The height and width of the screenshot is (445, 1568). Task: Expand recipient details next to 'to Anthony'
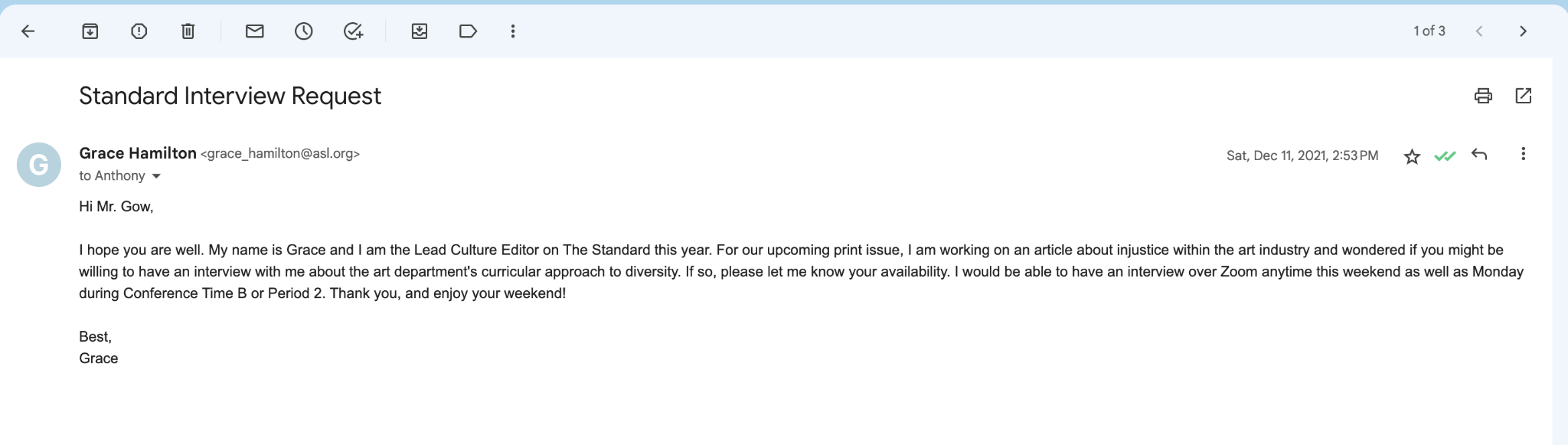157,176
